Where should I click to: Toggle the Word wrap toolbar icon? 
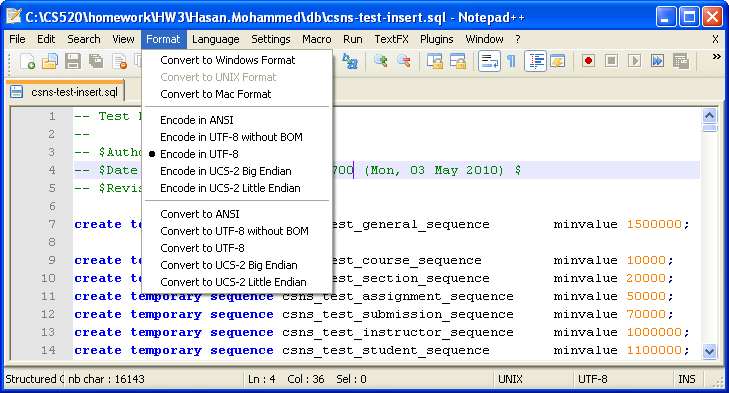click(x=489, y=61)
